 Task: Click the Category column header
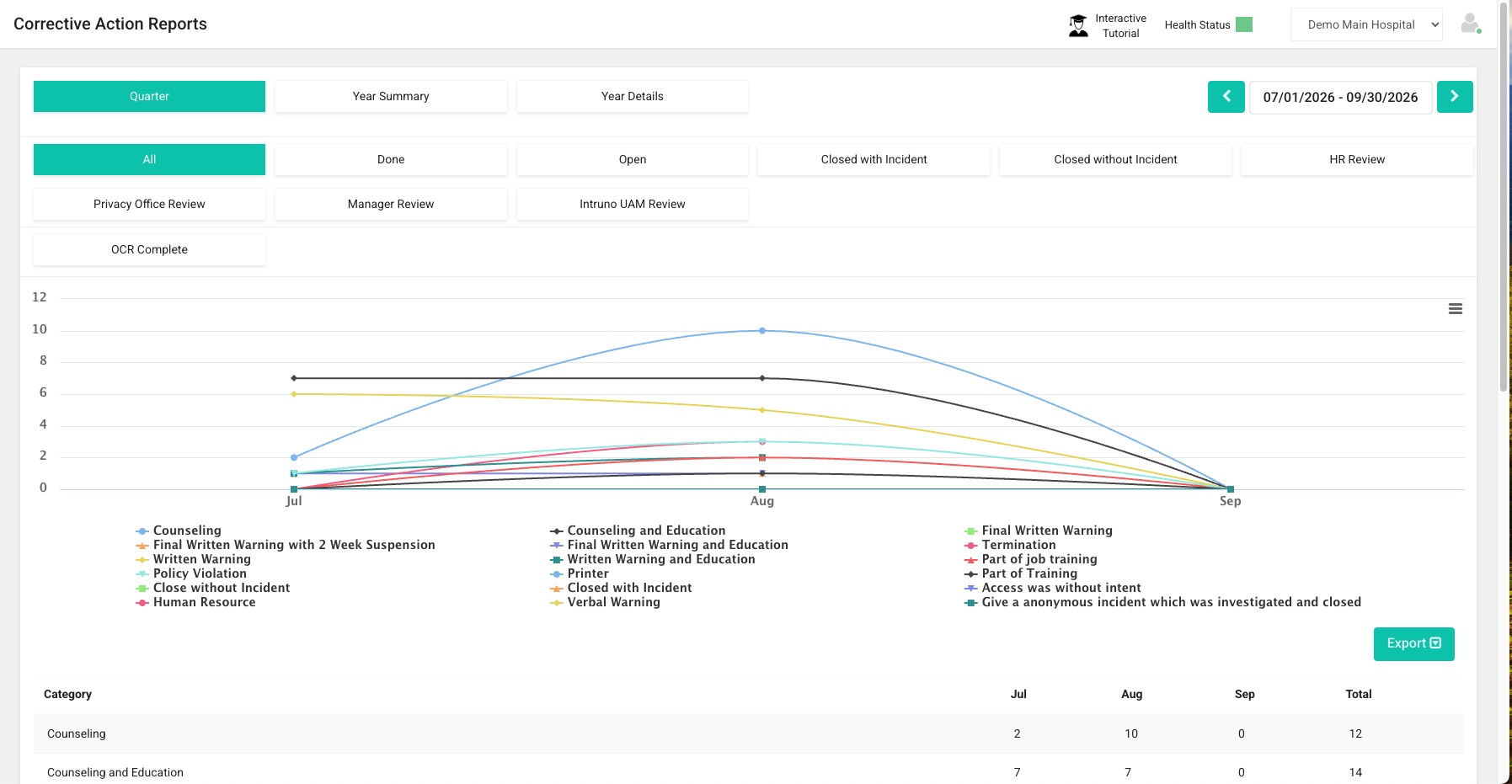click(x=67, y=694)
